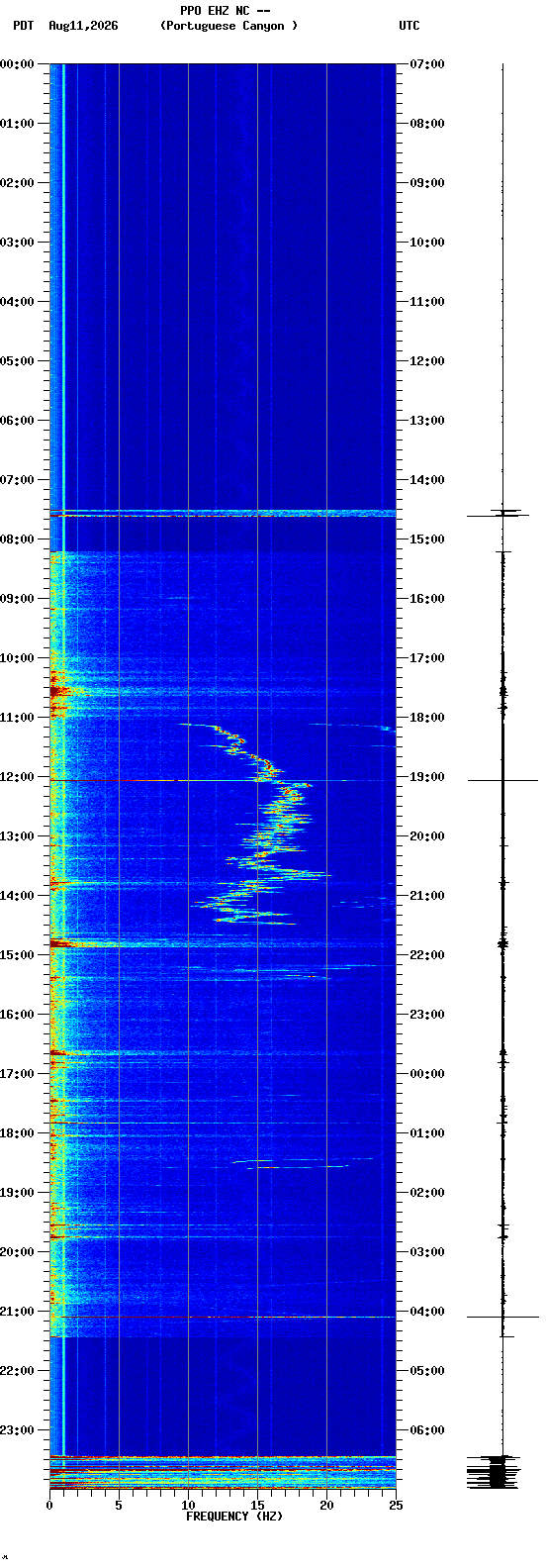
Task: Click the 'UTC' timezone header
Action: 409,26
